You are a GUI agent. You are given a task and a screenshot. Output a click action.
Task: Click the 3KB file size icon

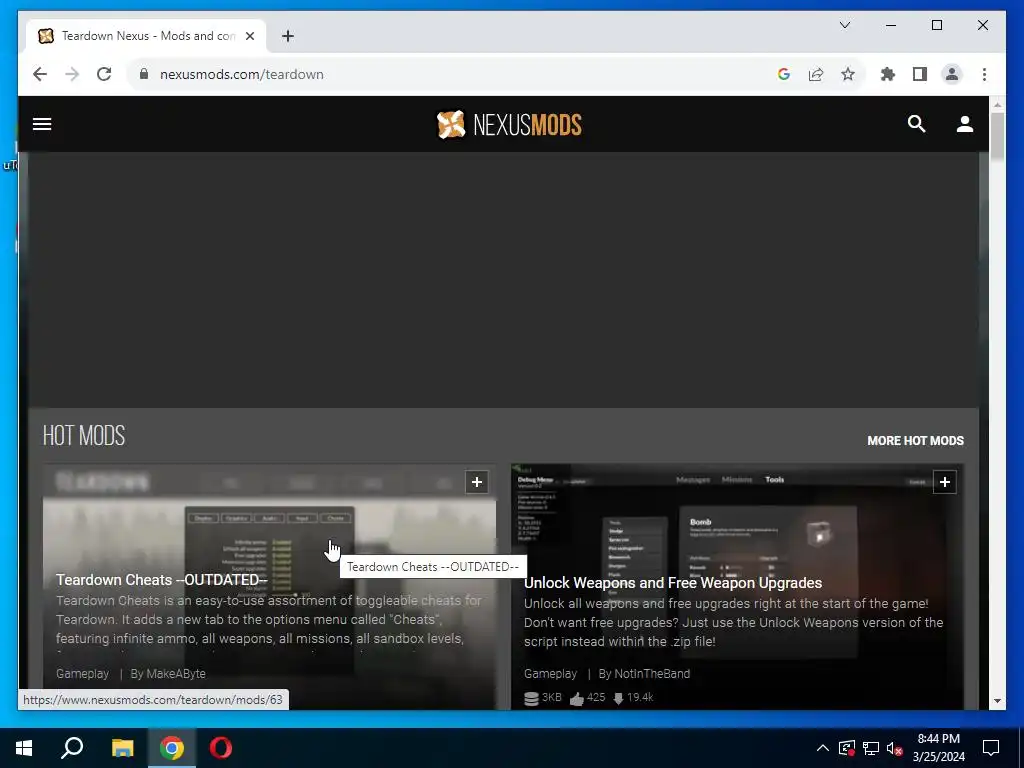[x=532, y=699]
